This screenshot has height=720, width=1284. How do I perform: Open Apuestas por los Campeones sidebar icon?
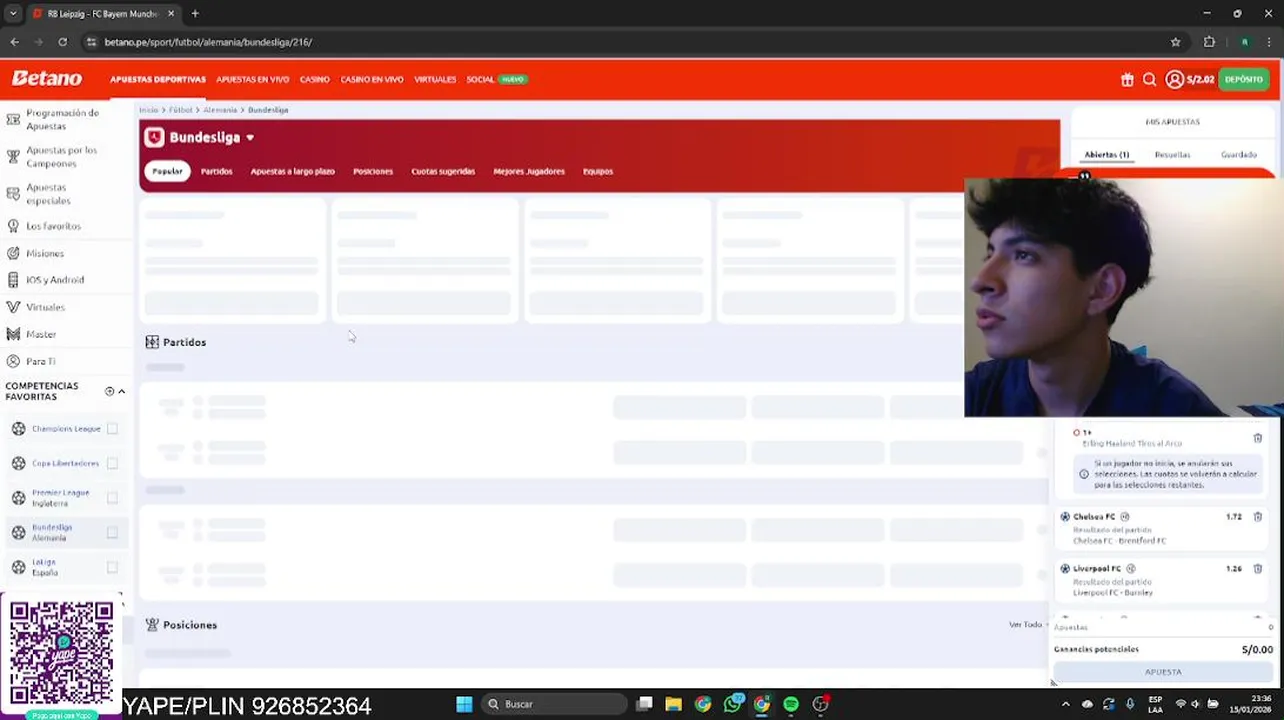[x=13, y=157]
